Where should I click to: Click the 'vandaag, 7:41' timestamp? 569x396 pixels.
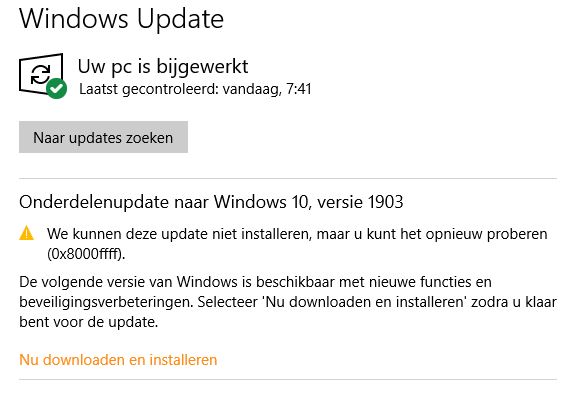click(x=267, y=89)
